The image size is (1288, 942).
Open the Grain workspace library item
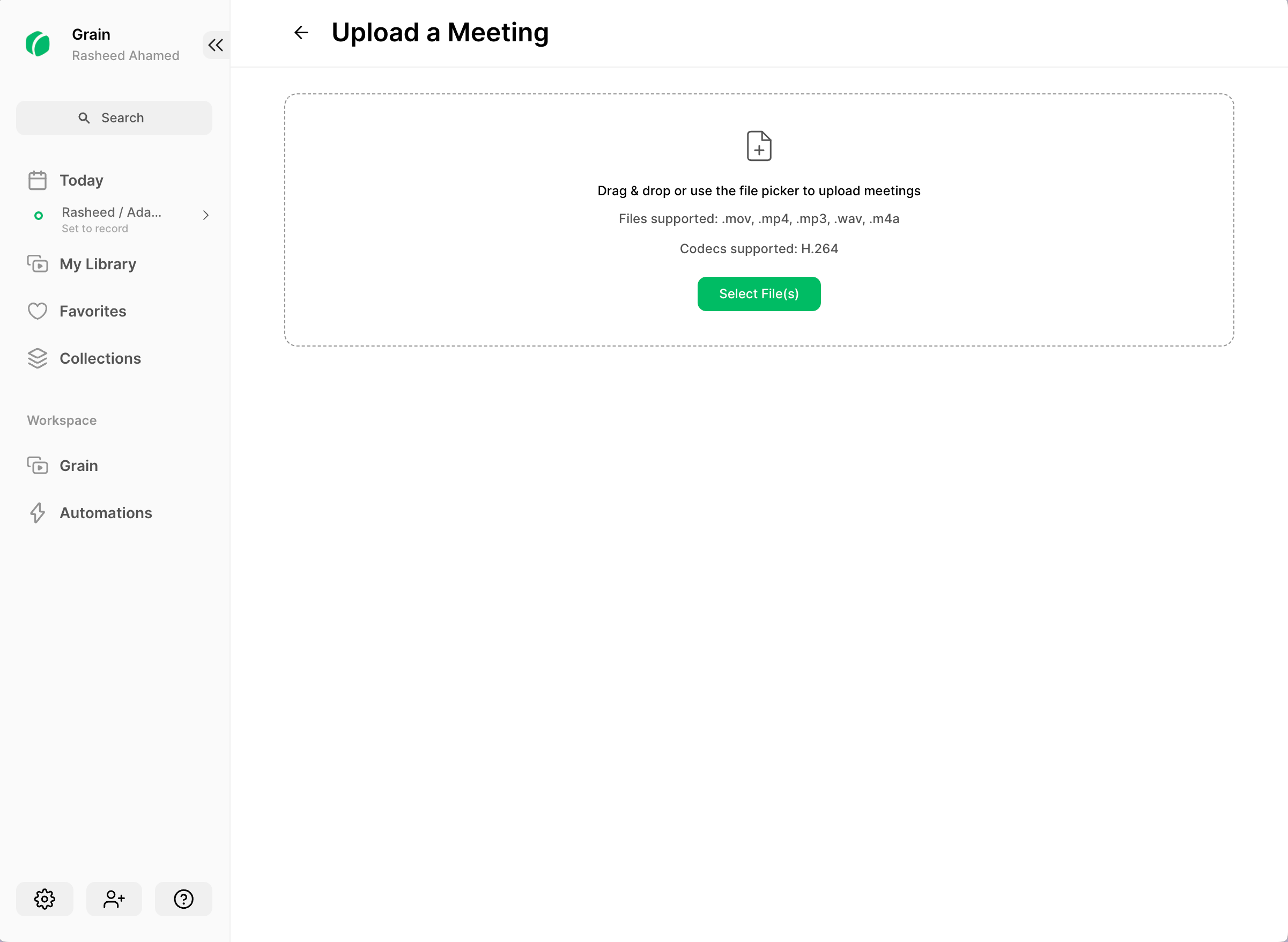[x=78, y=465]
